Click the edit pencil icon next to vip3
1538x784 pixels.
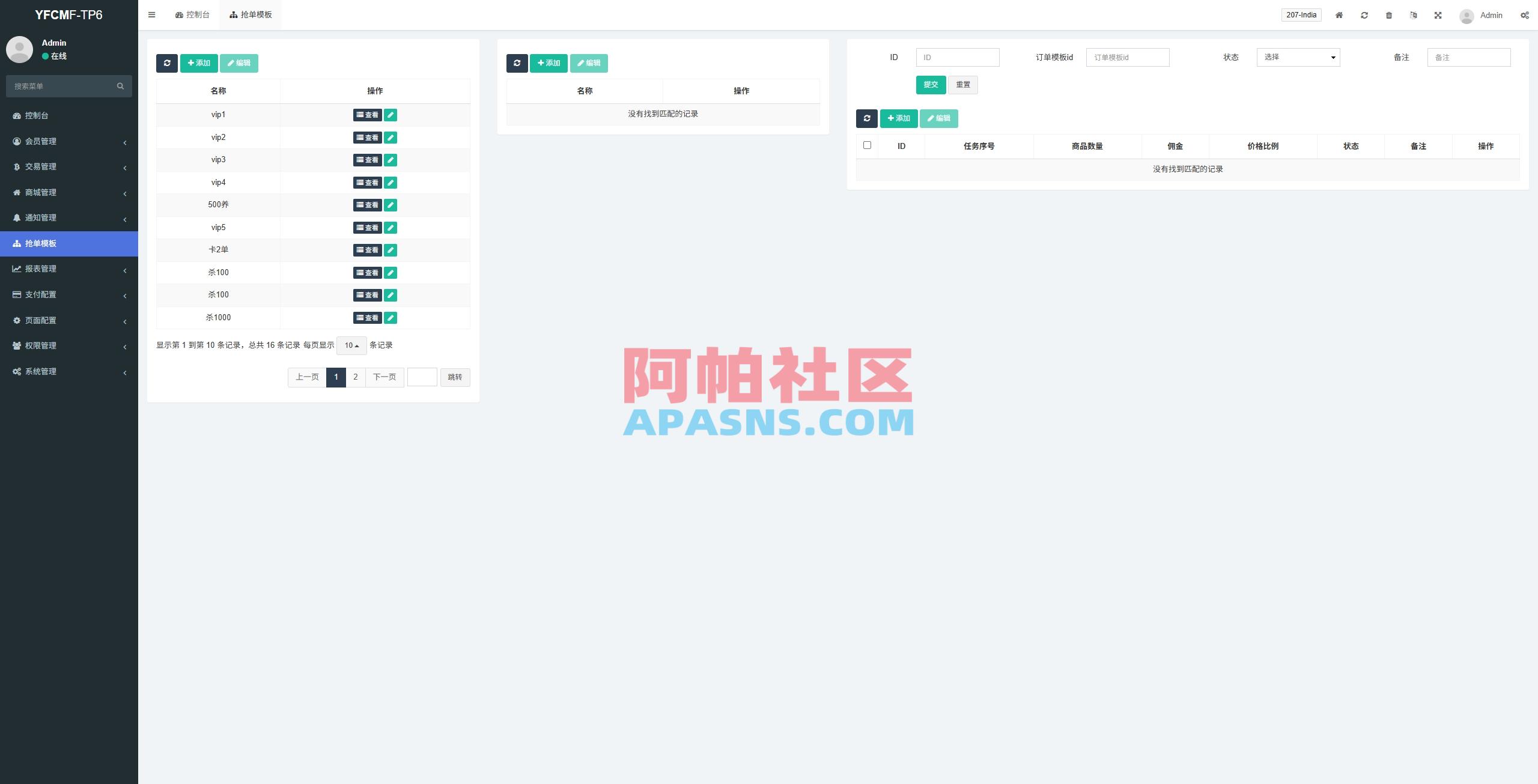click(391, 160)
